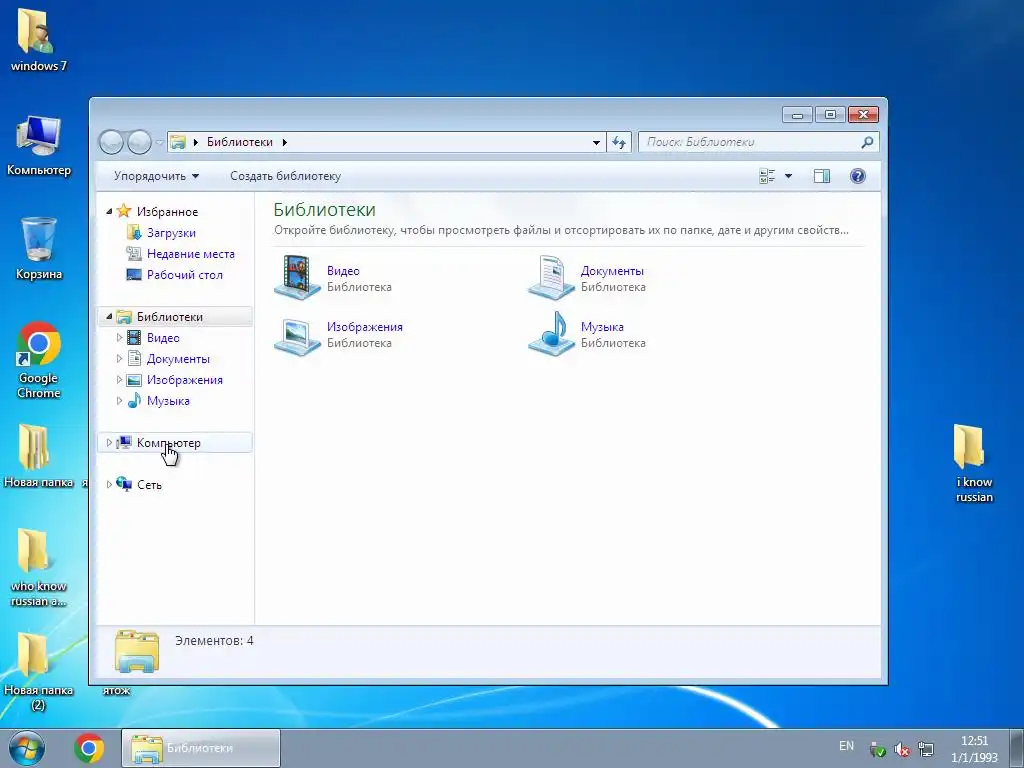This screenshot has width=1024, height=768.
Task: Select the Новая папка (2) desktop folder
Action: [x=37, y=671]
